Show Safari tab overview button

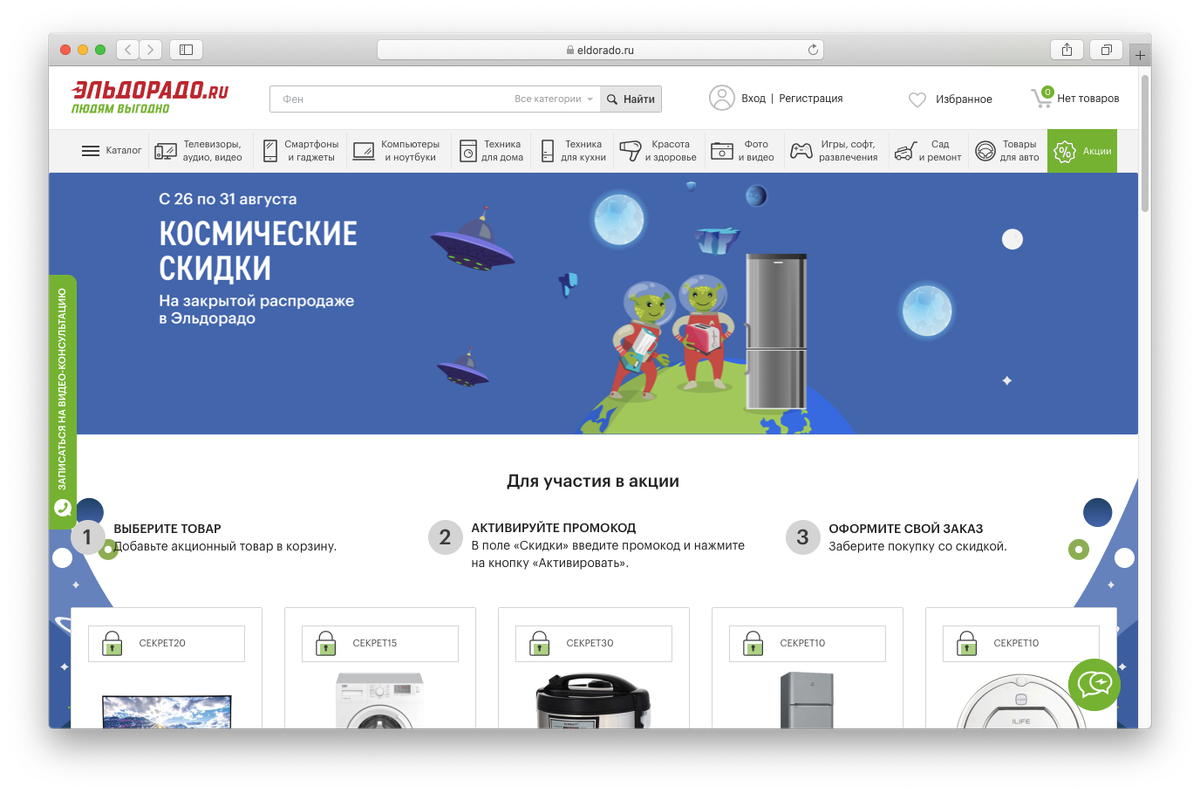tap(1106, 49)
